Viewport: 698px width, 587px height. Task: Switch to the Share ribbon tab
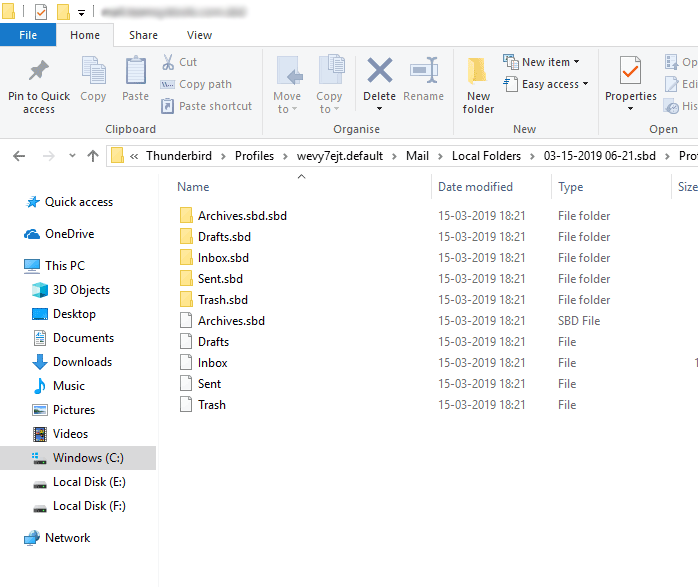click(143, 35)
